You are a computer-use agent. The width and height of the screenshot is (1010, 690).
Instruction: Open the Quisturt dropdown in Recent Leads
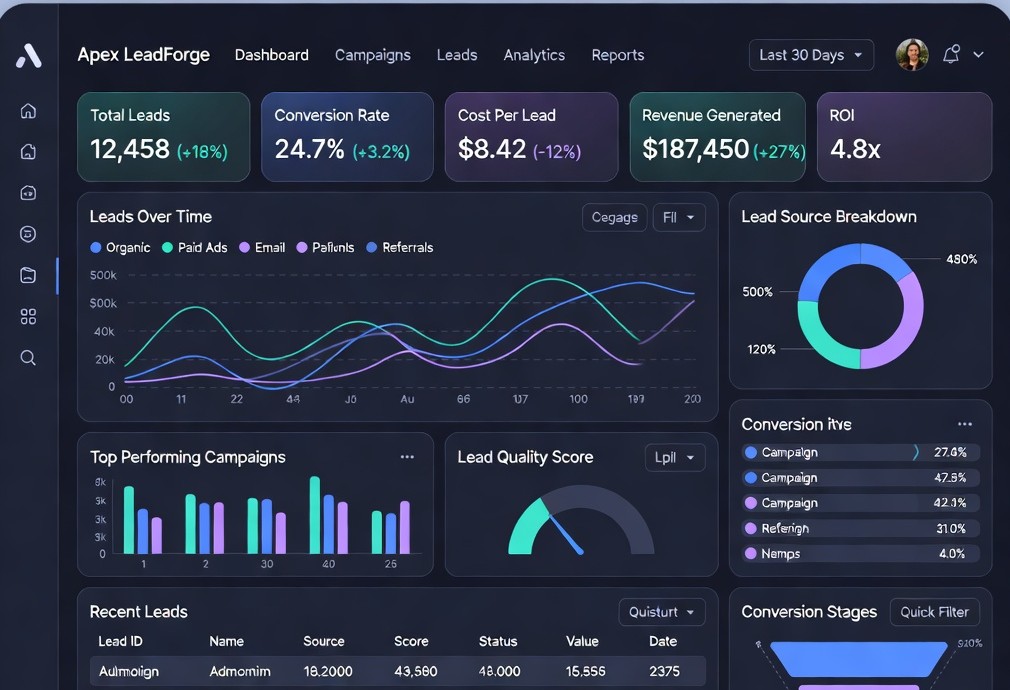point(662,612)
